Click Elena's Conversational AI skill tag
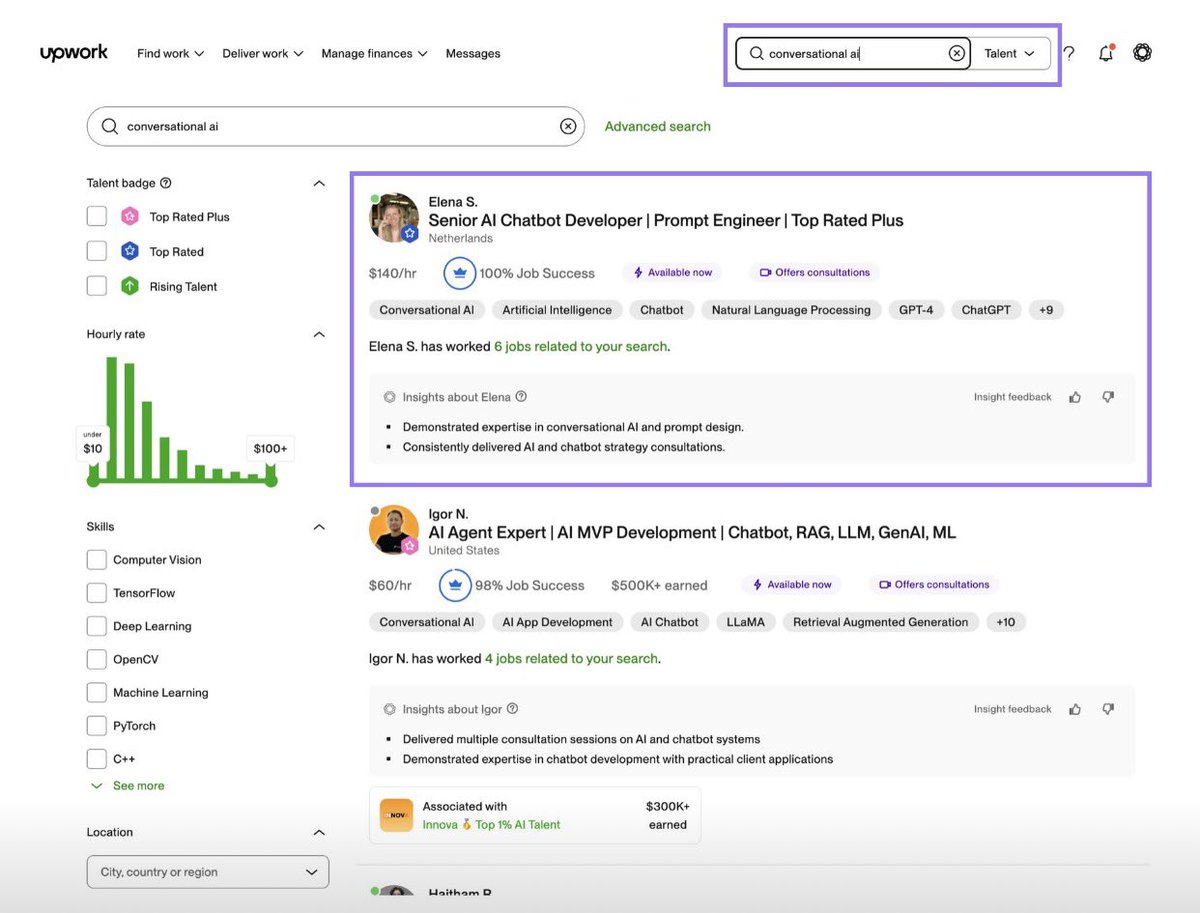 (x=427, y=310)
